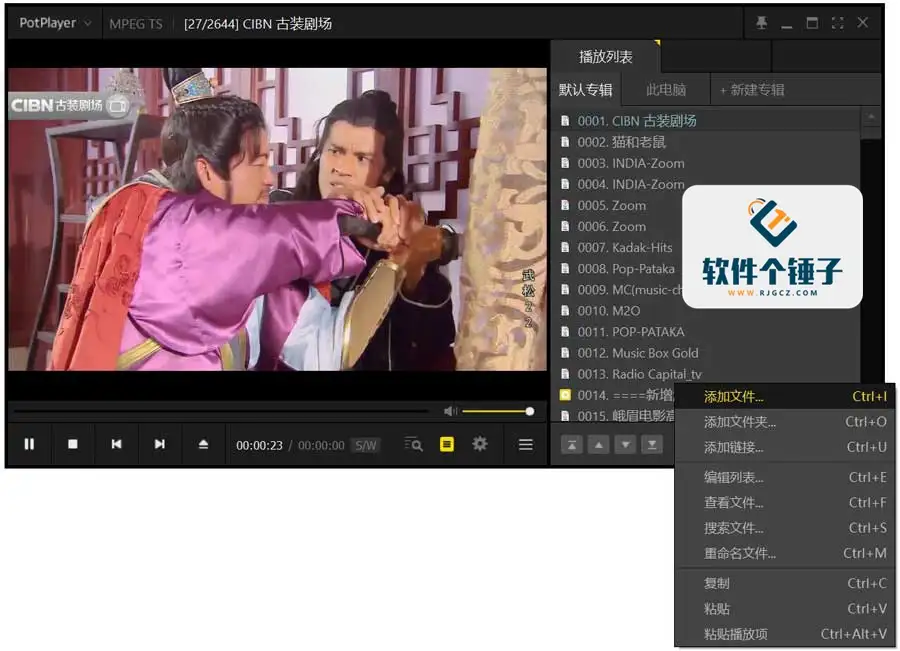Move playlist item to bottom

point(652,445)
